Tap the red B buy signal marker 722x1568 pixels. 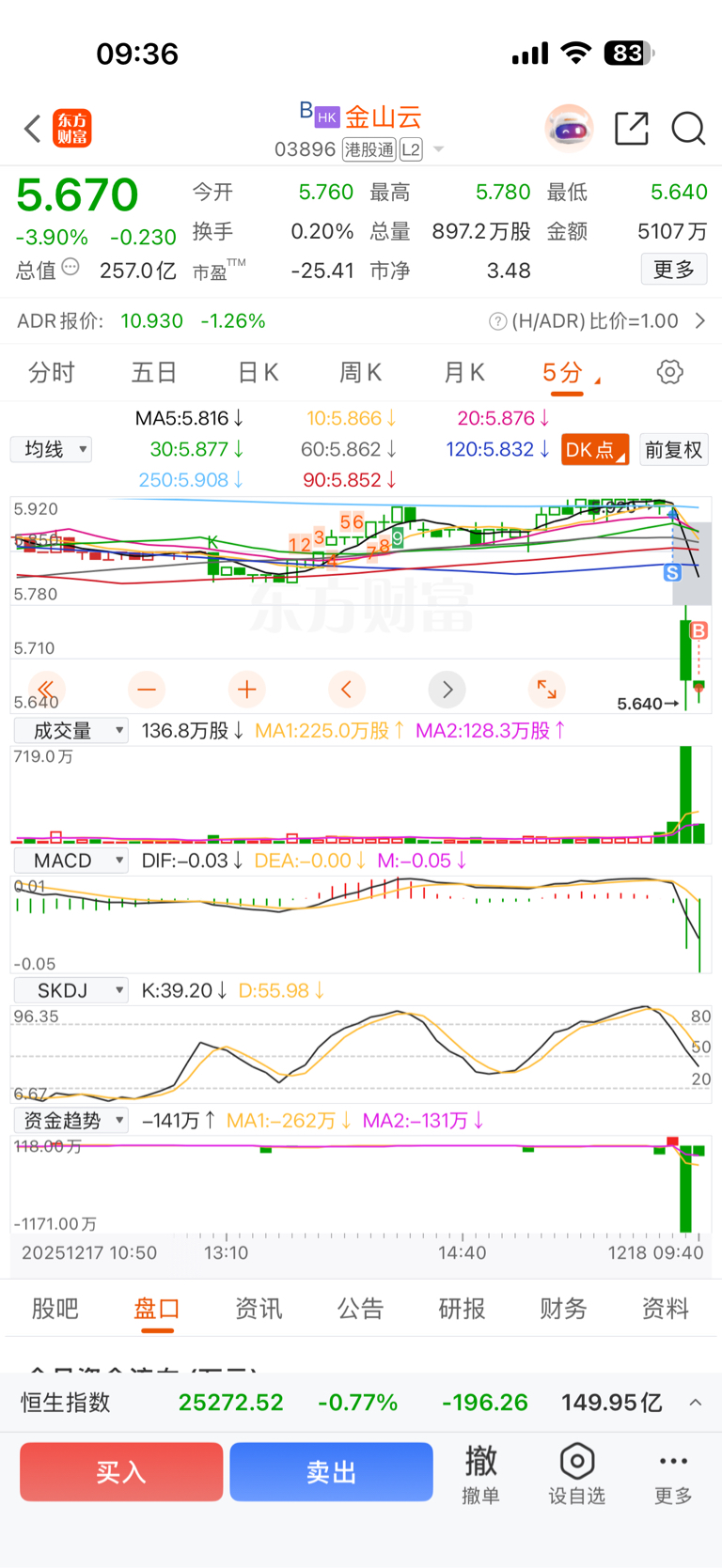[x=698, y=631]
